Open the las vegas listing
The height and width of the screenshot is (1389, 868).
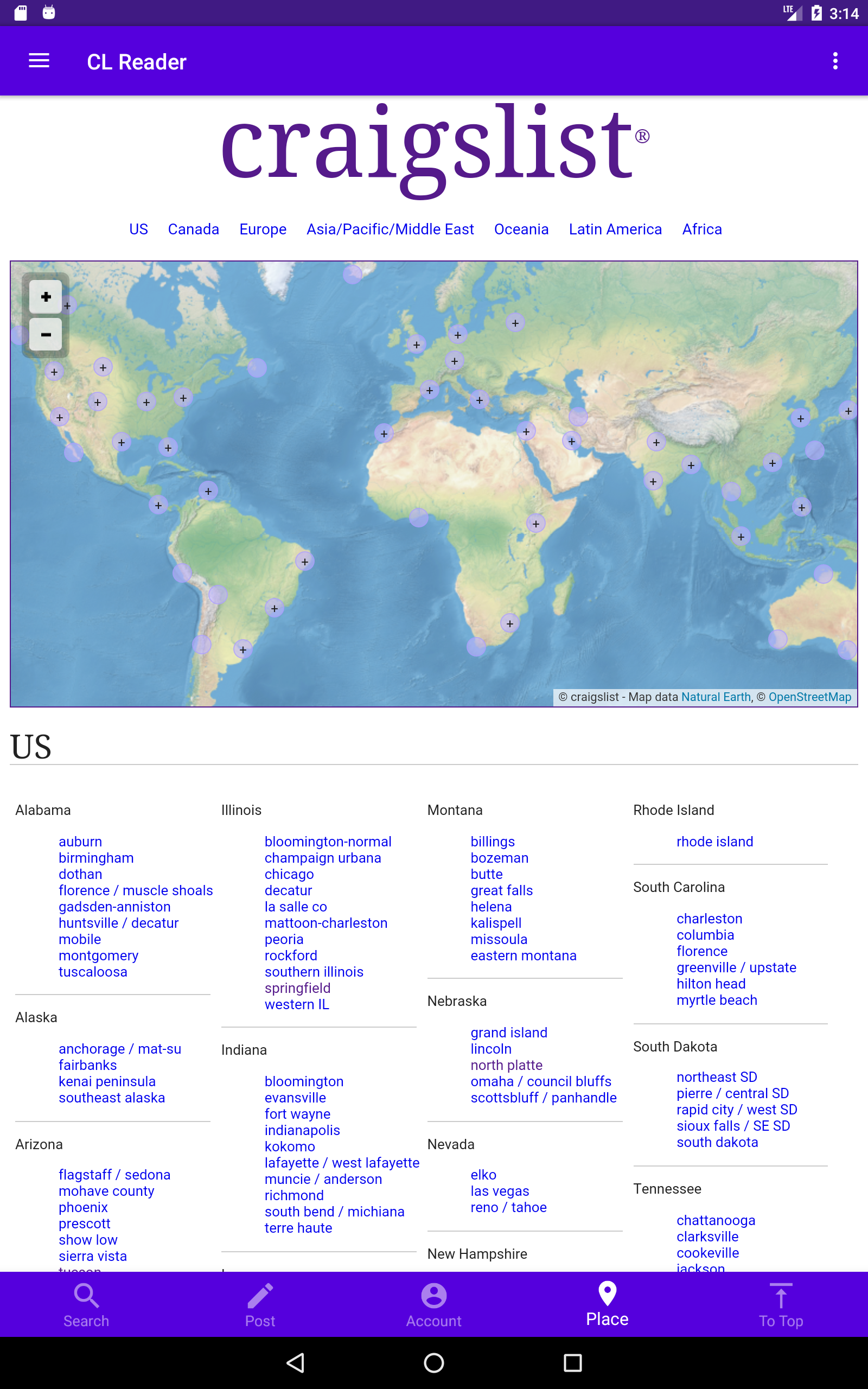point(500,1191)
